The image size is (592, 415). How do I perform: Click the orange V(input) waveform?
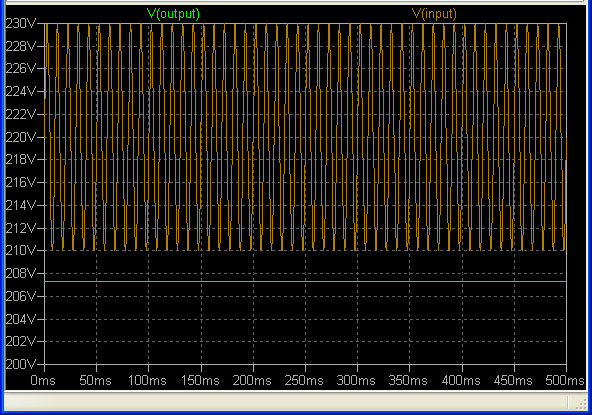click(x=305, y=137)
